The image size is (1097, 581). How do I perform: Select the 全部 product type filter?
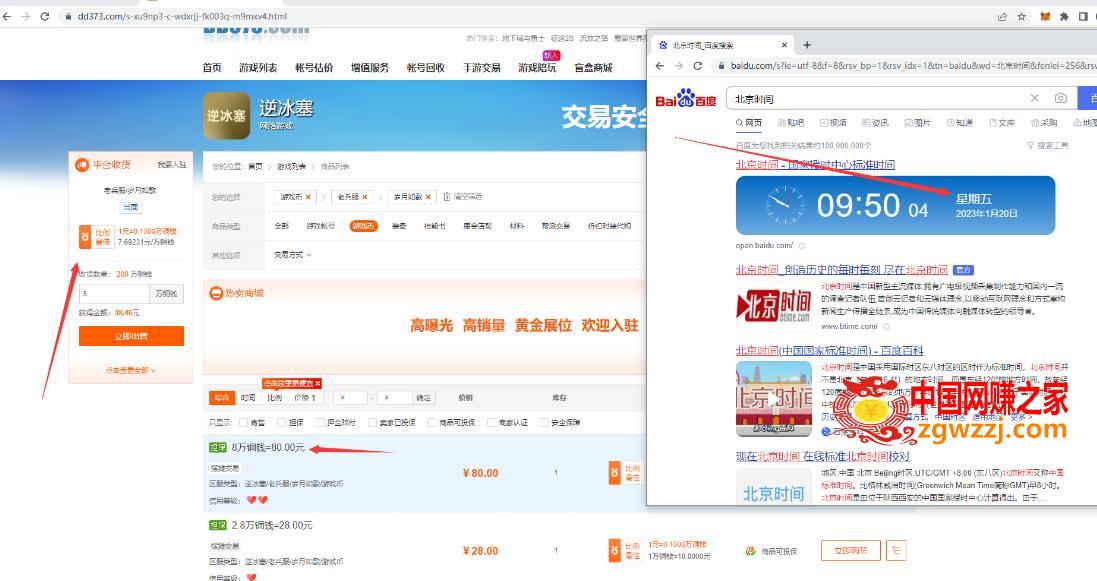pos(281,226)
